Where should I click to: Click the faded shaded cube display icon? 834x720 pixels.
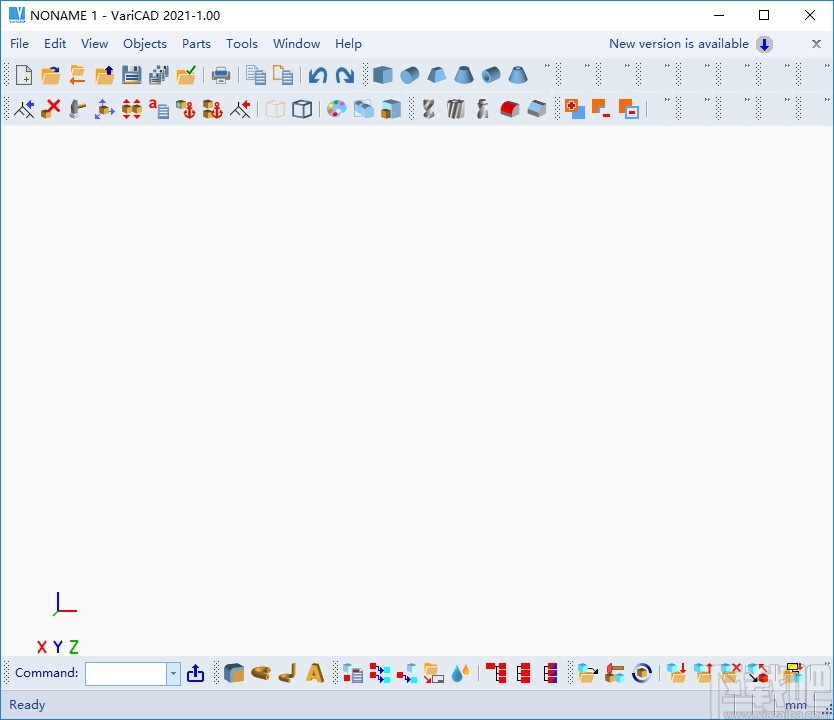pos(275,109)
